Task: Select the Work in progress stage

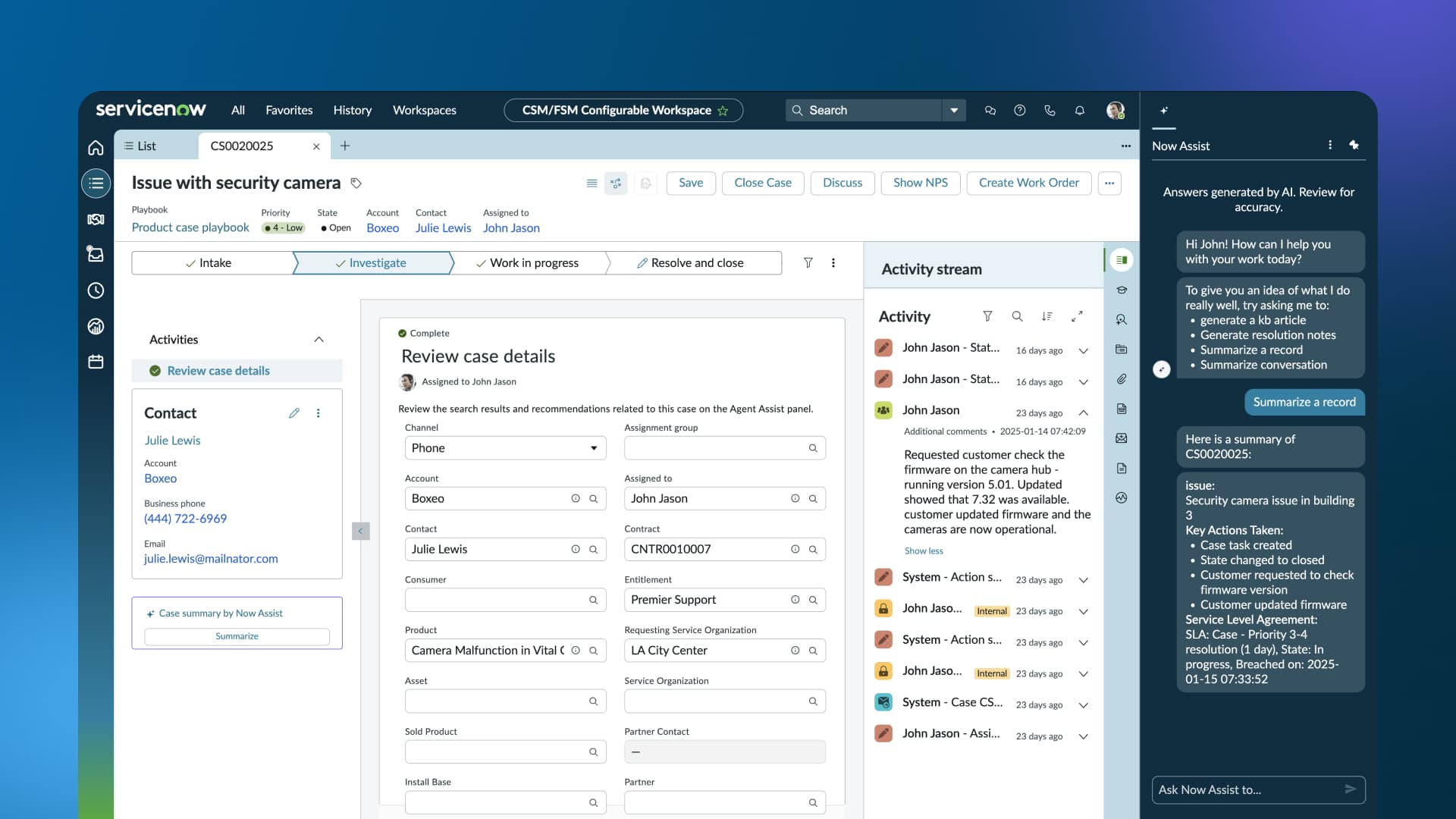Action: pyautogui.click(x=533, y=263)
